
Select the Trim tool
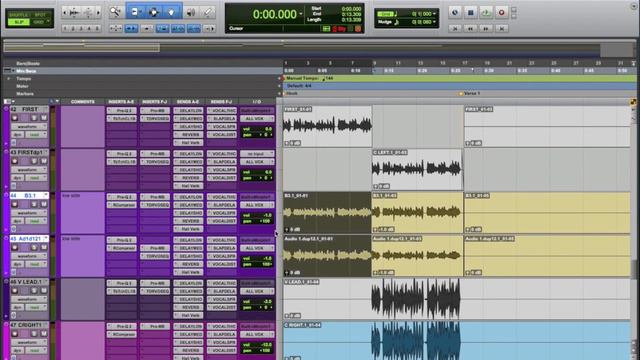[x=135, y=12]
